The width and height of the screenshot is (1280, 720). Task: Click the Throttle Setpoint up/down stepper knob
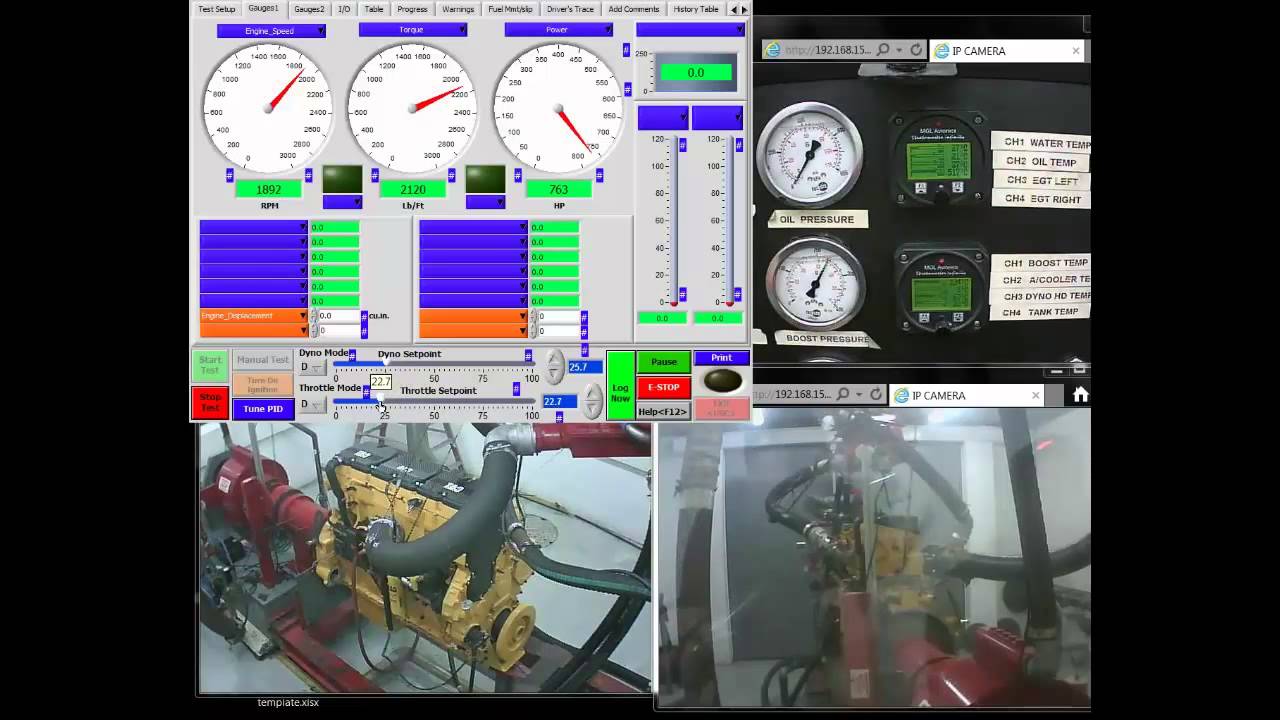pyautogui.click(x=593, y=400)
